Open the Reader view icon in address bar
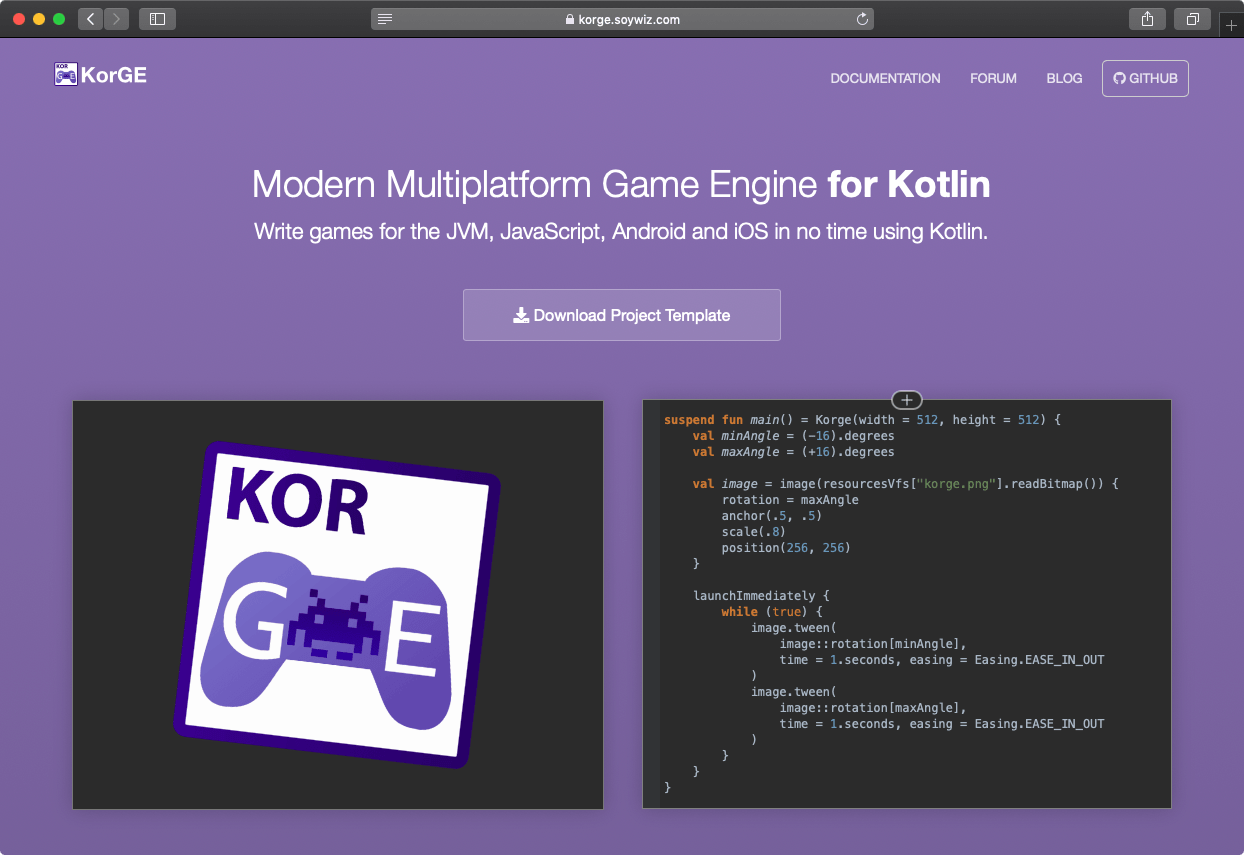 [x=384, y=18]
